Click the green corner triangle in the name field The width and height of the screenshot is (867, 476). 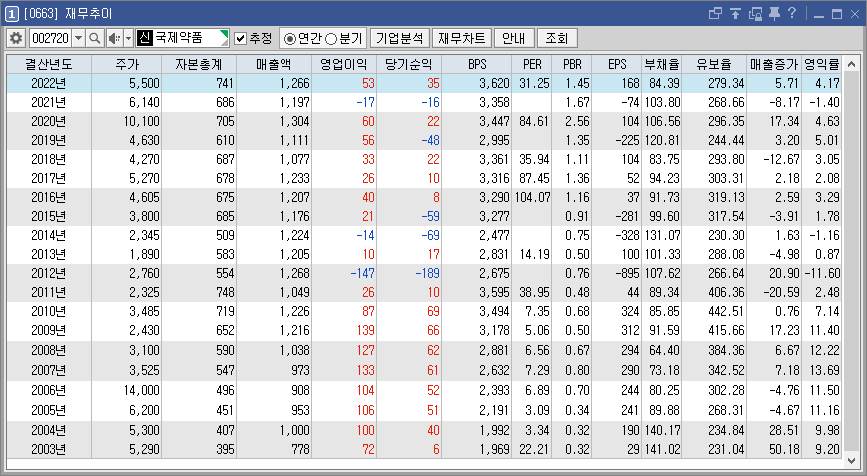pyautogui.click(x=224, y=35)
